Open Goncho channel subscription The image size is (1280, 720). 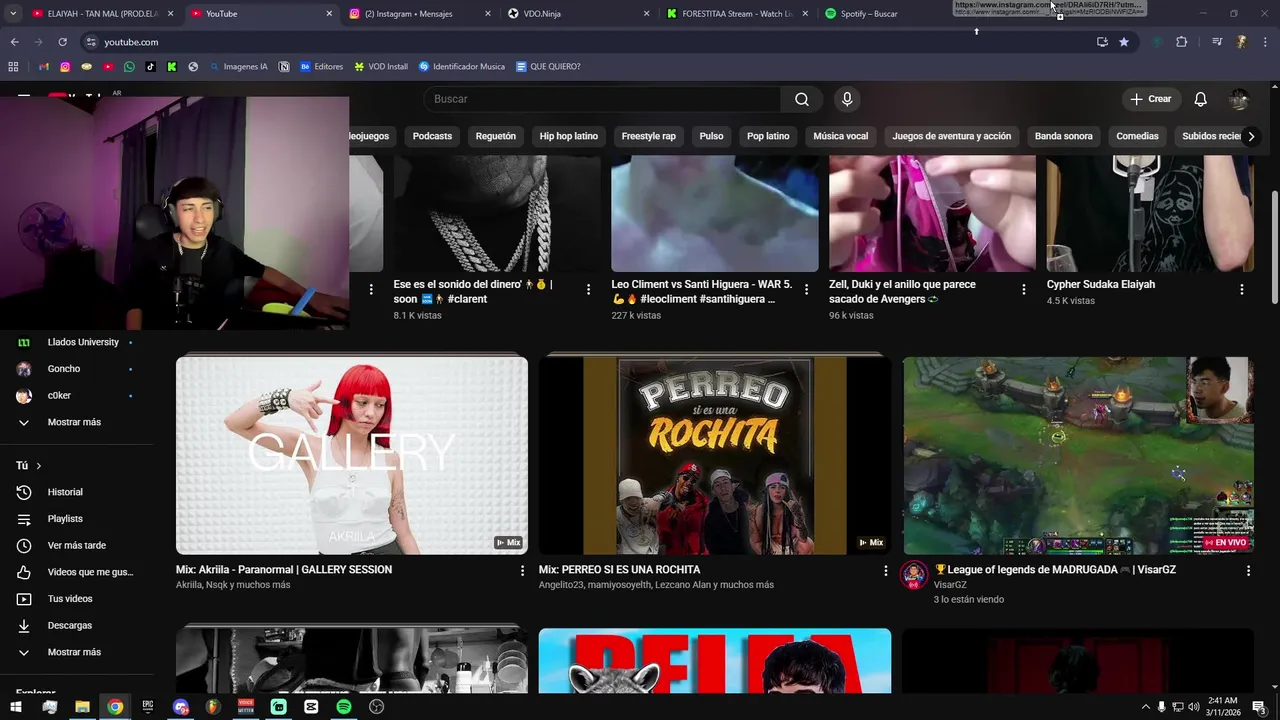tap(64, 369)
